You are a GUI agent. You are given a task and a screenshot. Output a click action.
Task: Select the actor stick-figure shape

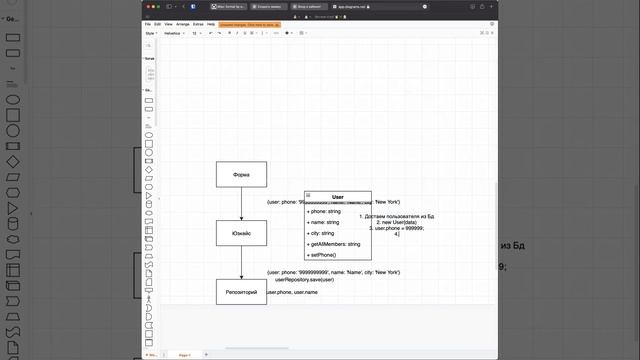click(x=149, y=299)
